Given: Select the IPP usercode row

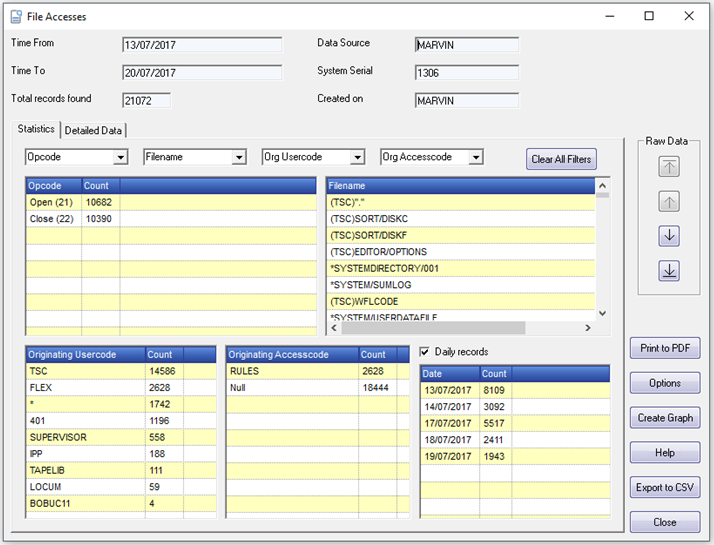Looking at the screenshot, I should click(x=121, y=454).
